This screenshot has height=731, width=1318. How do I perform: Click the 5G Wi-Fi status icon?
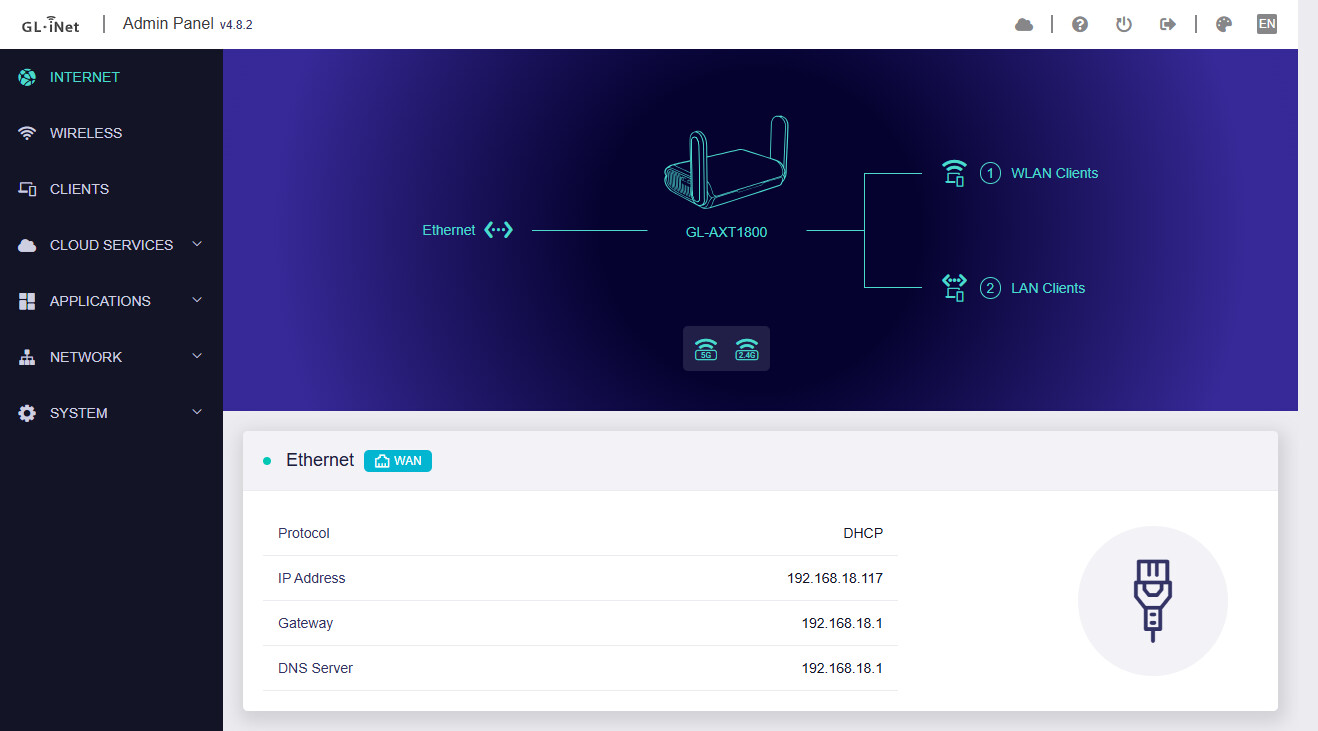pos(706,349)
